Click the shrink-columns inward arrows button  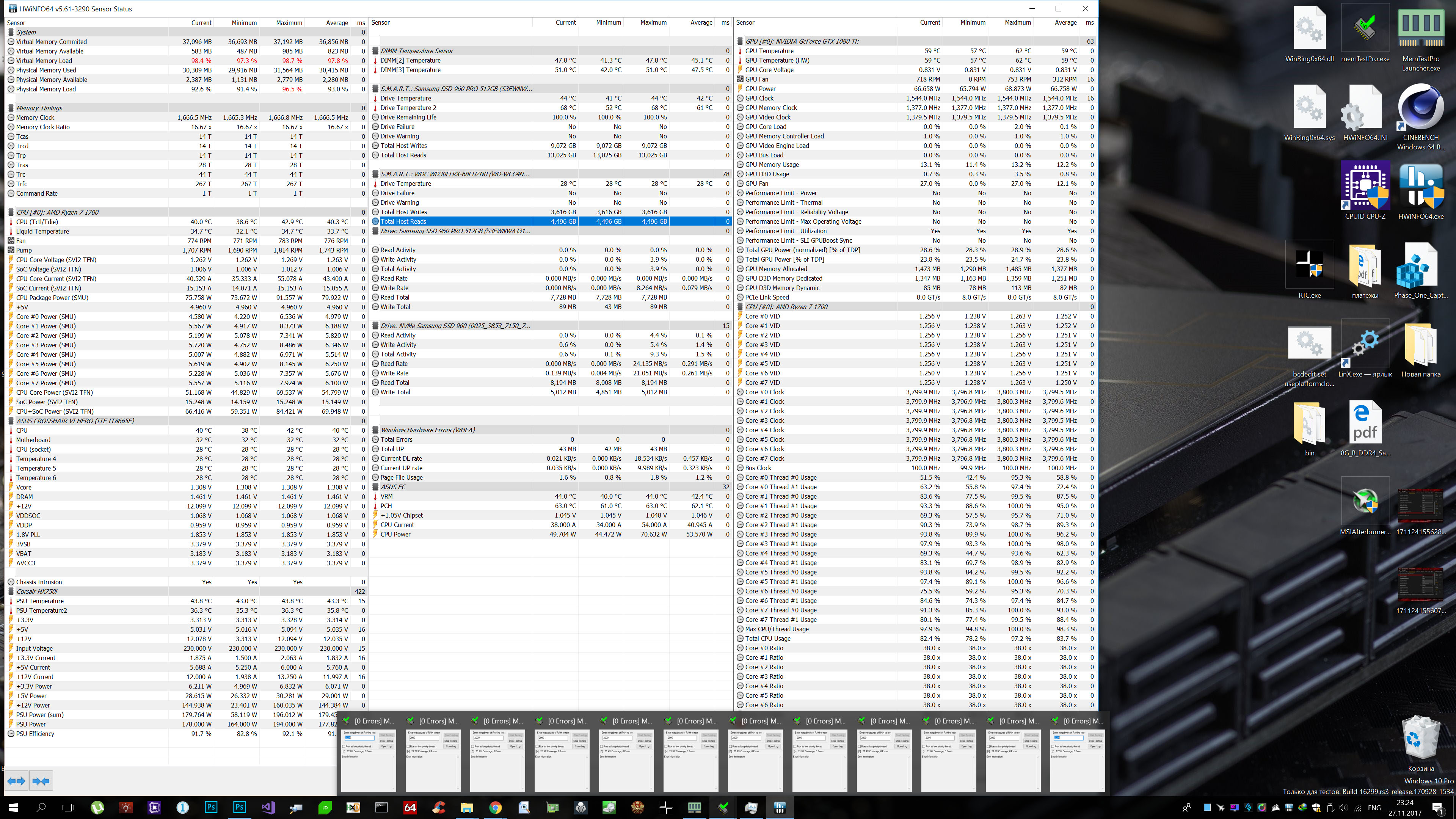point(41,781)
